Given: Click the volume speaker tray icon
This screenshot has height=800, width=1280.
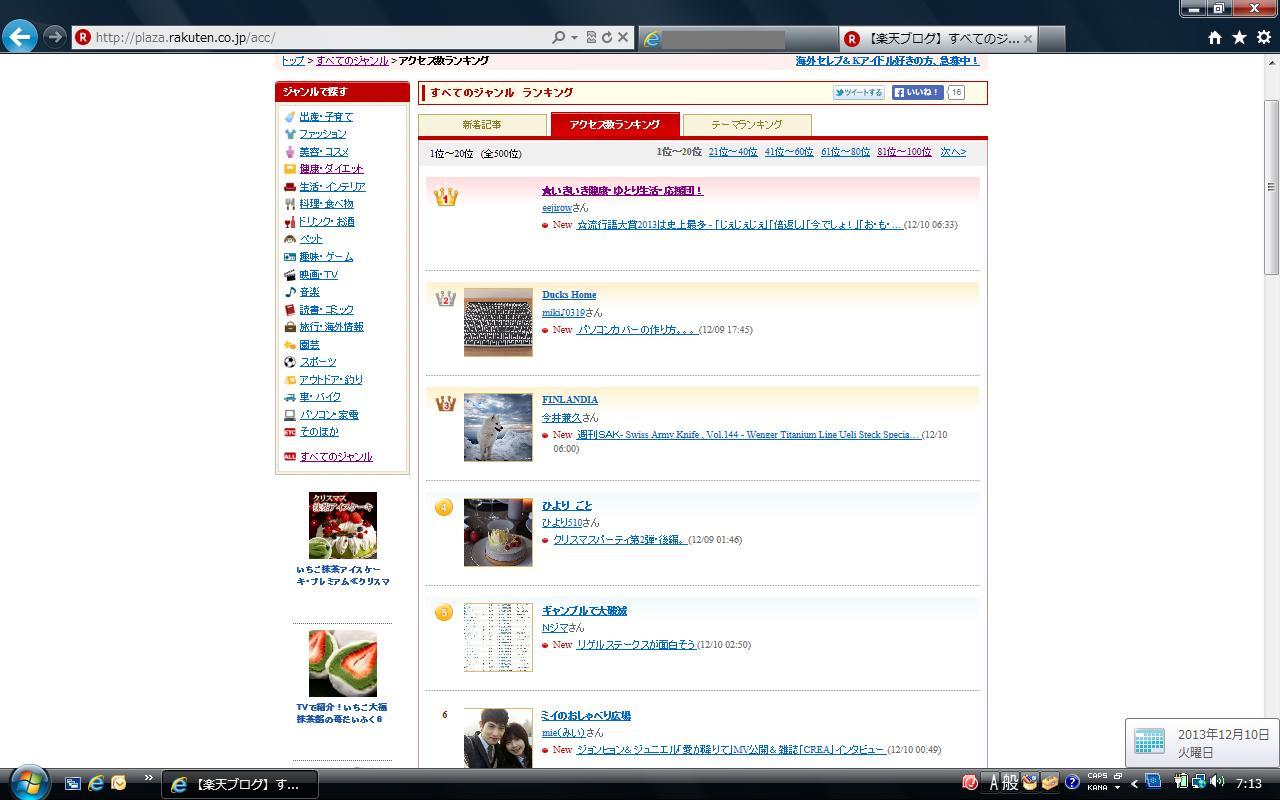Looking at the screenshot, I should click(1217, 782).
